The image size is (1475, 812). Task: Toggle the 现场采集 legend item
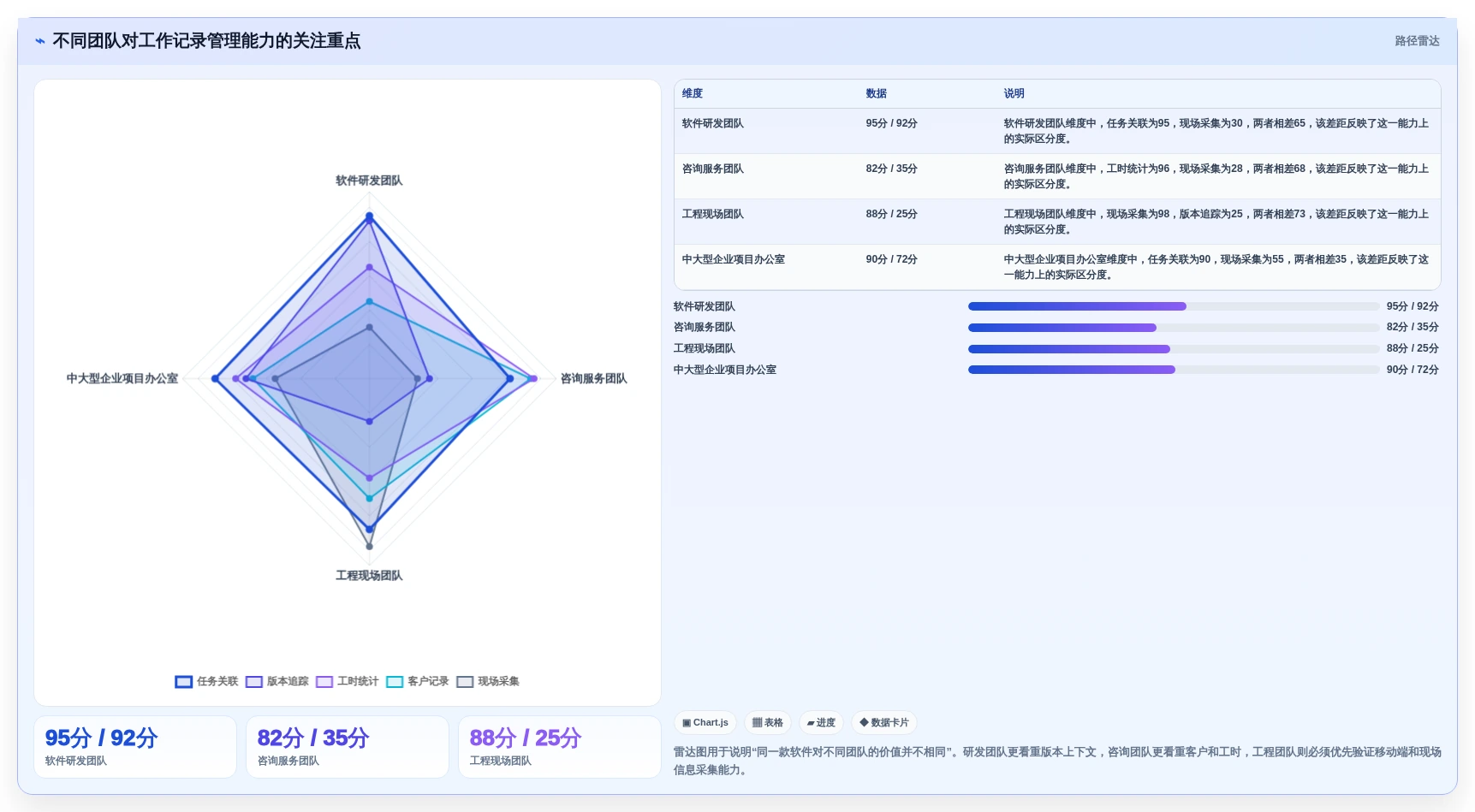click(488, 682)
